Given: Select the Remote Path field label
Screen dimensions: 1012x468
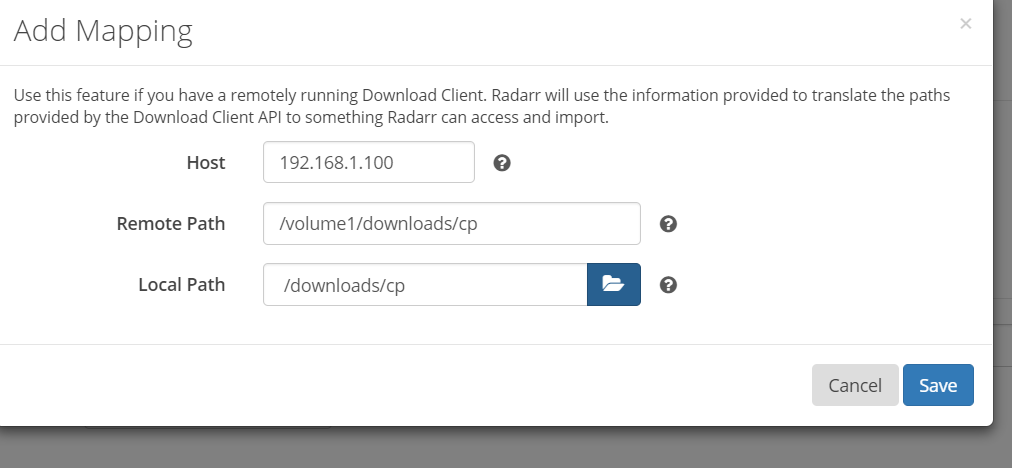Looking at the screenshot, I should pos(171,223).
